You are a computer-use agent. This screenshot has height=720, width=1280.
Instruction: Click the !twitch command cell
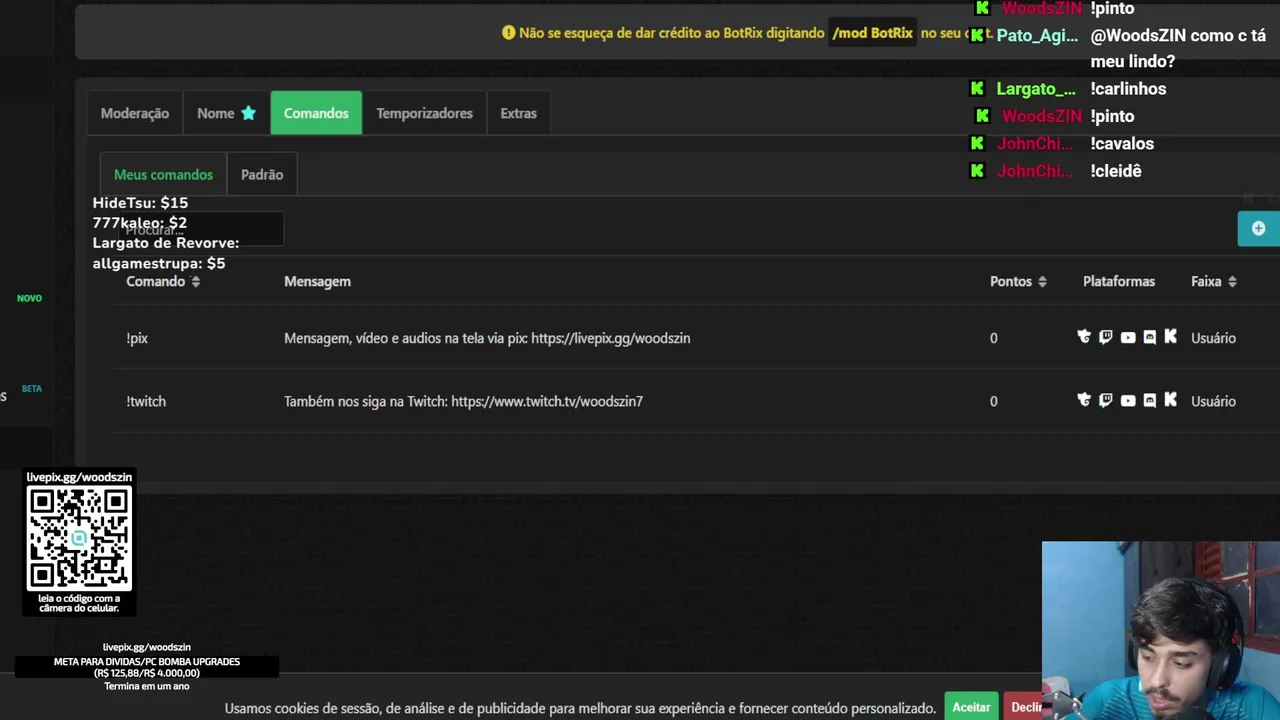(146, 401)
